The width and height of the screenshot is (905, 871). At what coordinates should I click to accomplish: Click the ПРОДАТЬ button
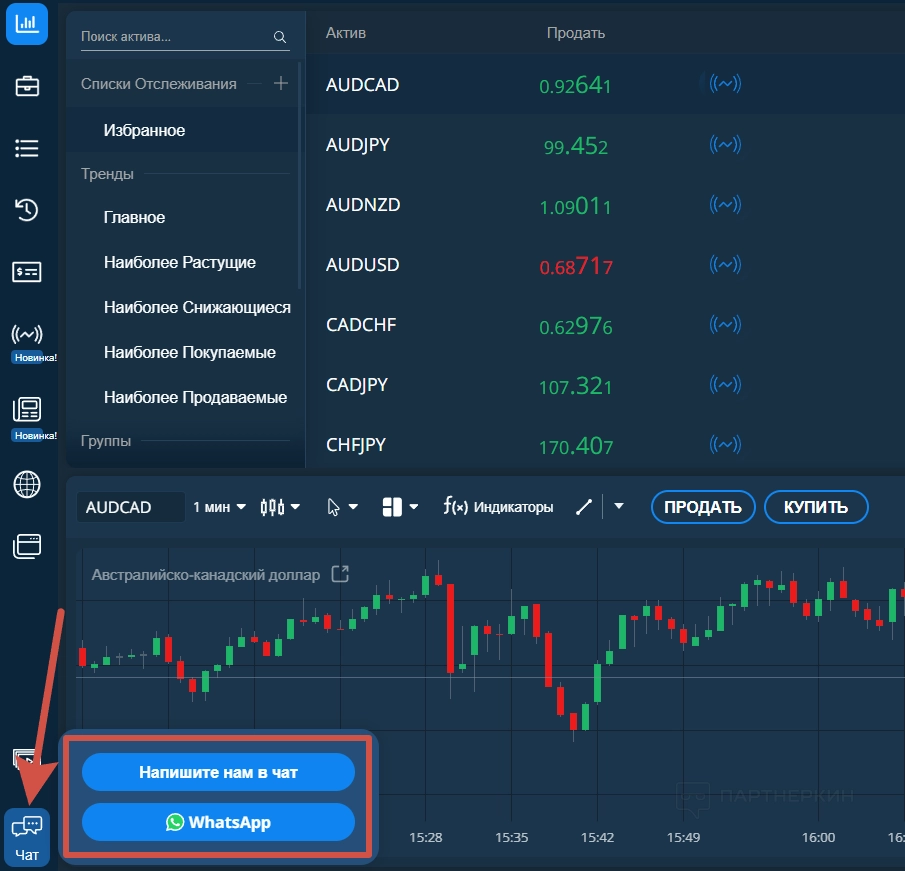(x=702, y=507)
